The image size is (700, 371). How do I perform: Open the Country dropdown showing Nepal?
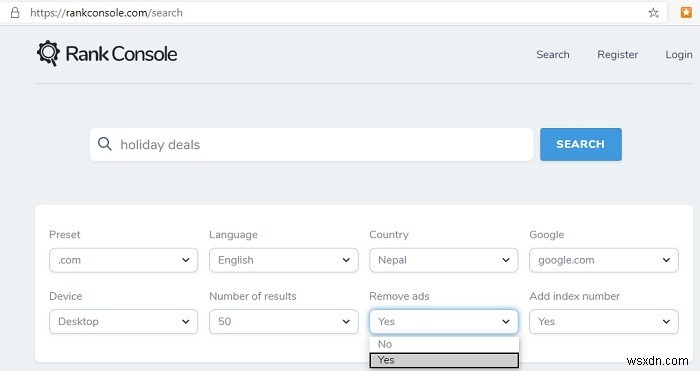(x=443, y=260)
